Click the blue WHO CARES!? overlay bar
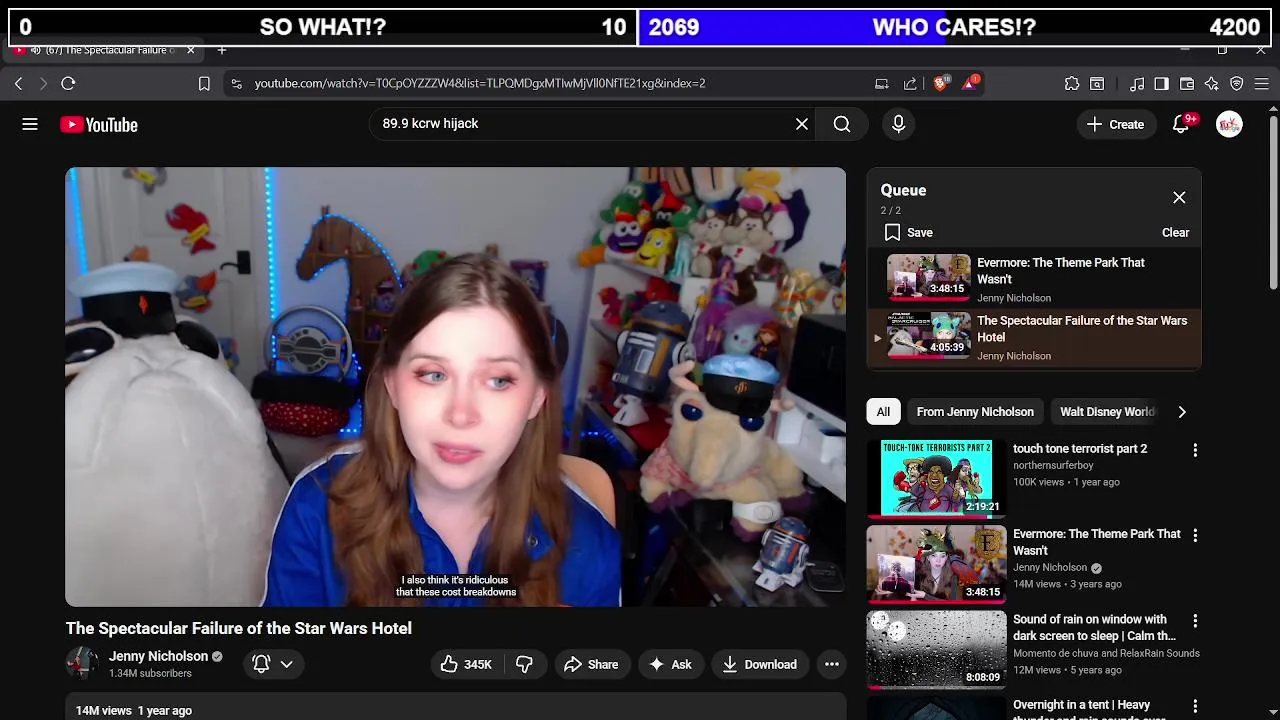Screen dimensions: 1280x720 954,27
